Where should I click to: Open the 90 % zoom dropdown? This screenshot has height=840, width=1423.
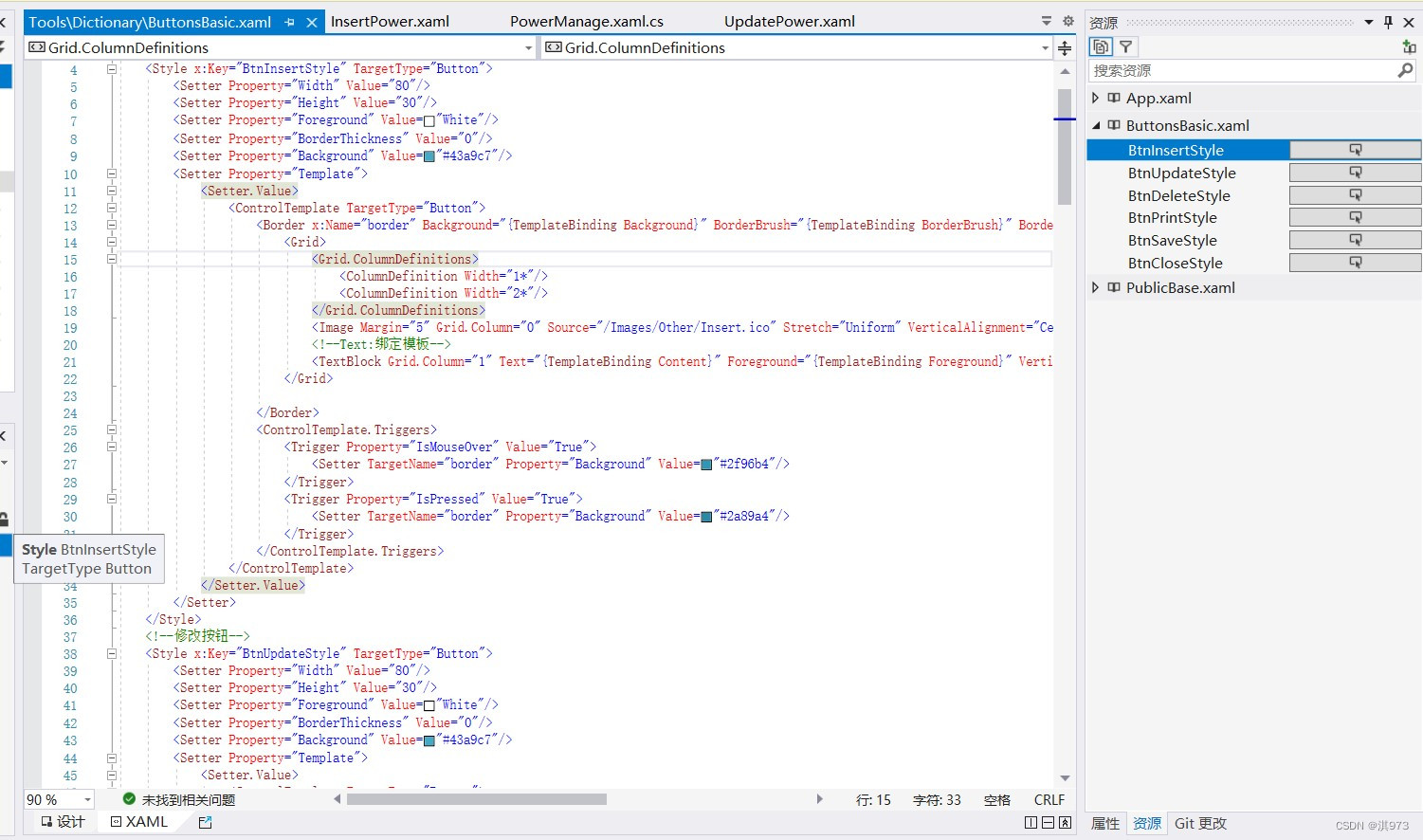pos(87,800)
